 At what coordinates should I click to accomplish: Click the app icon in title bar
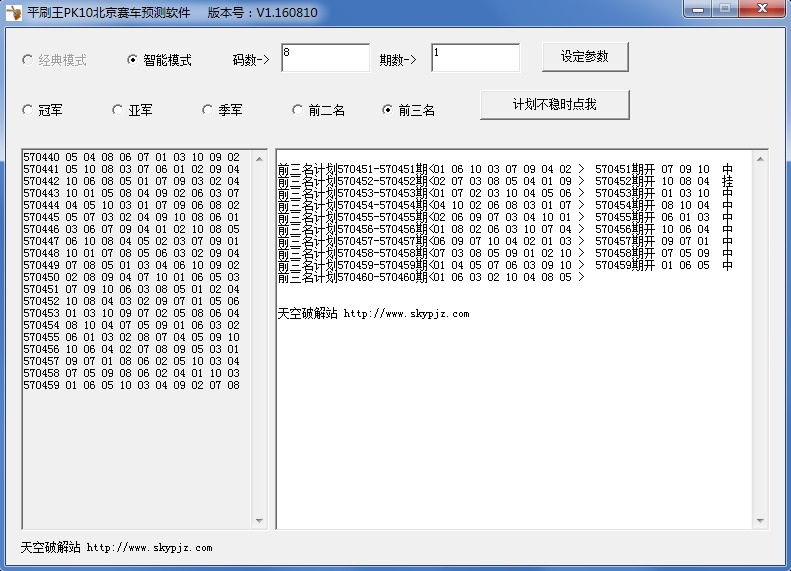tap(14, 13)
